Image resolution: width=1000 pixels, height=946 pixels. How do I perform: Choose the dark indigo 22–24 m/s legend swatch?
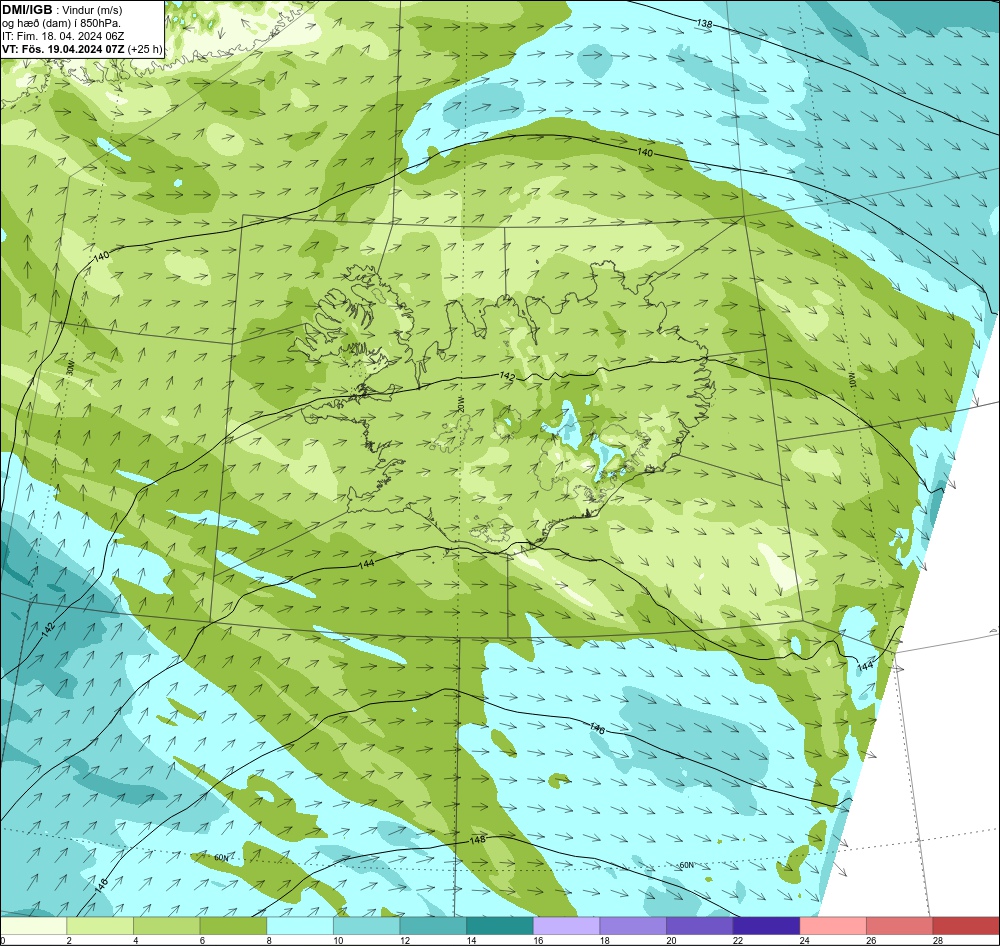766,926
